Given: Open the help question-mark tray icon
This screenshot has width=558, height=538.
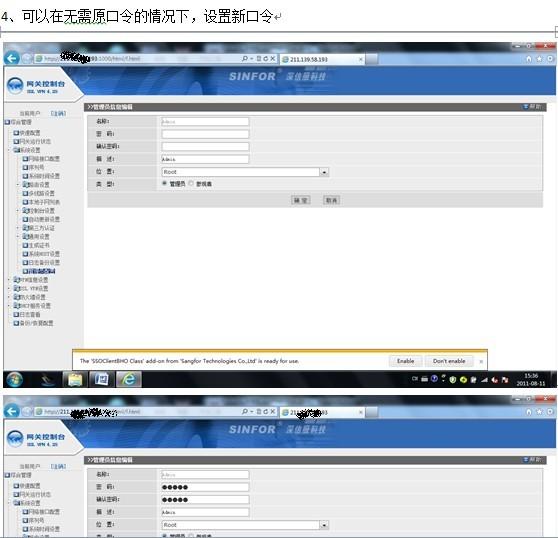Looking at the screenshot, I should coord(434,379).
